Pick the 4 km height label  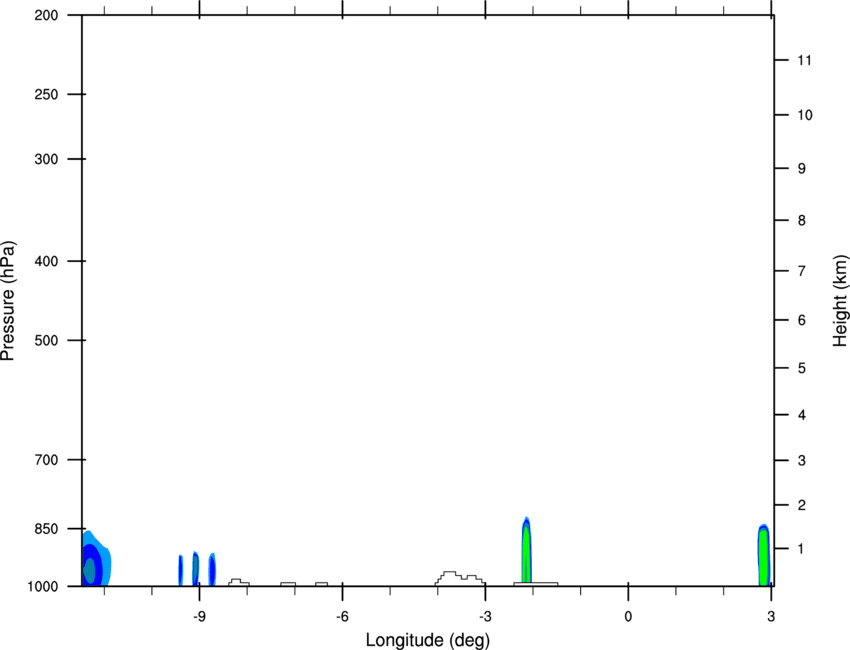(802, 415)
